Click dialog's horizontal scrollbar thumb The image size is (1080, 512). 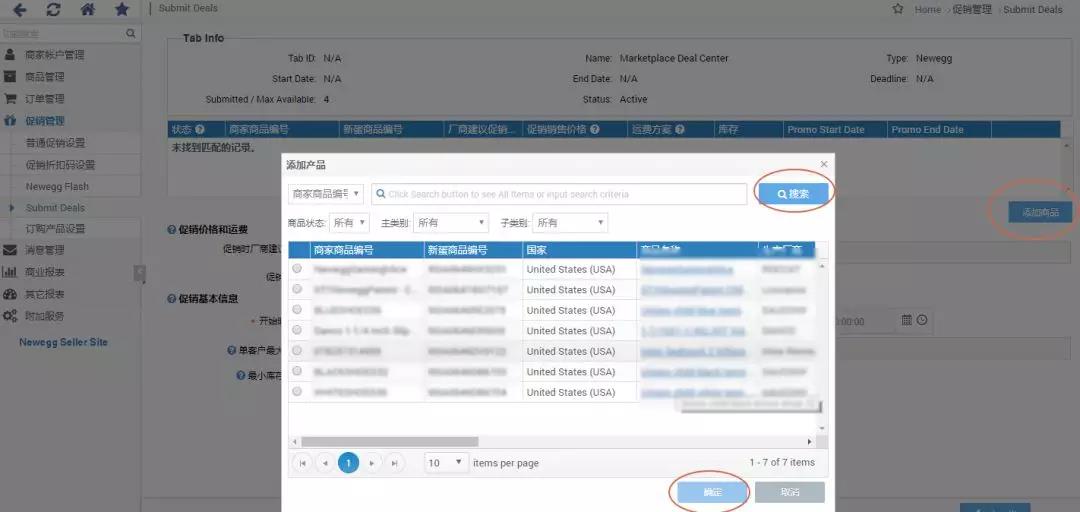pyautogui.click(x=389, y=441)
